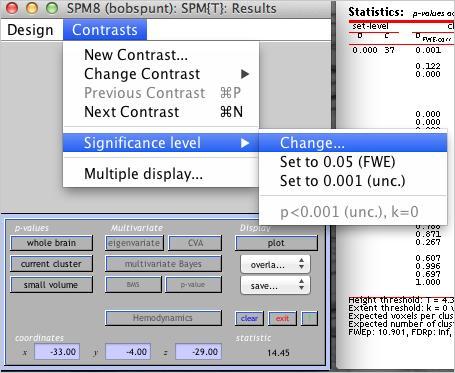This screenshot has height=373, width=455.
Task: Click the 0.996 value in statistics table
Action: (x=428, y=266)
